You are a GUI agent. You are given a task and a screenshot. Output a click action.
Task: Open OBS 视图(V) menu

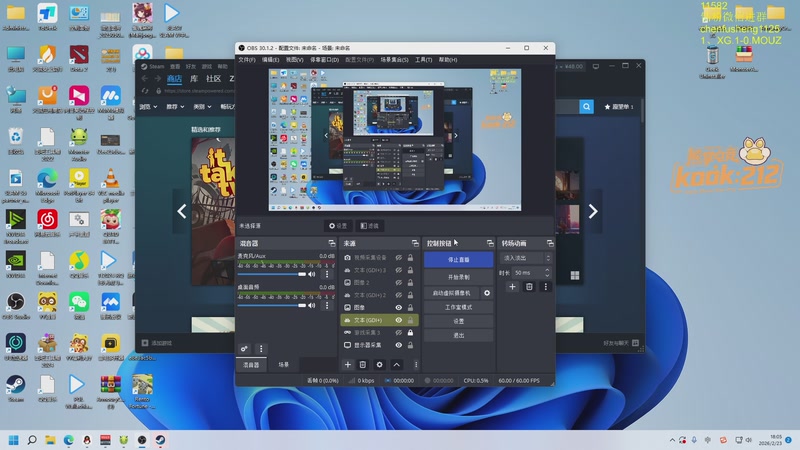coord(294,60)
